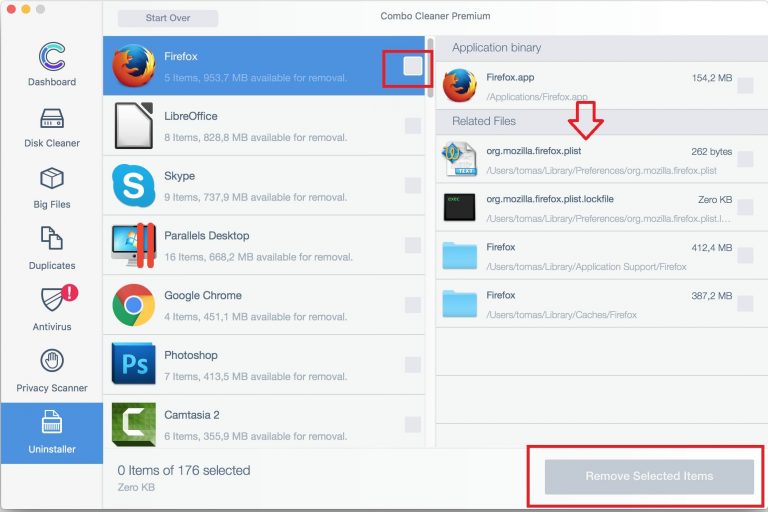The image size is (768, 512).
Task: Tick the Skype checkbox
Action: point(413,185)
